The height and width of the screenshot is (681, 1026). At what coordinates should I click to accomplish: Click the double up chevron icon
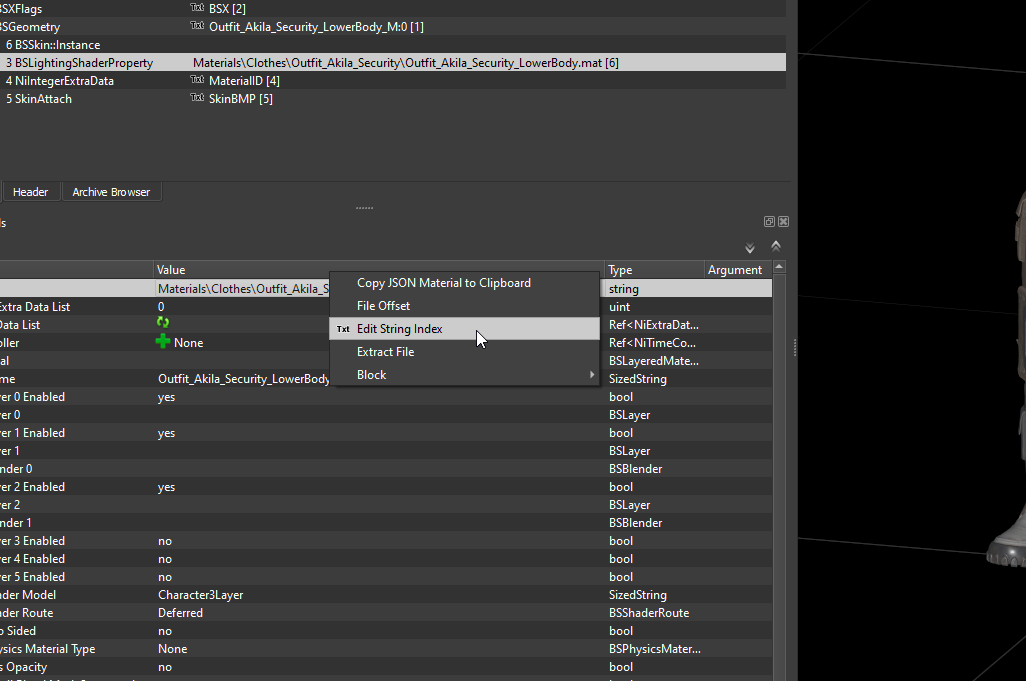click(x=776, y=246)
